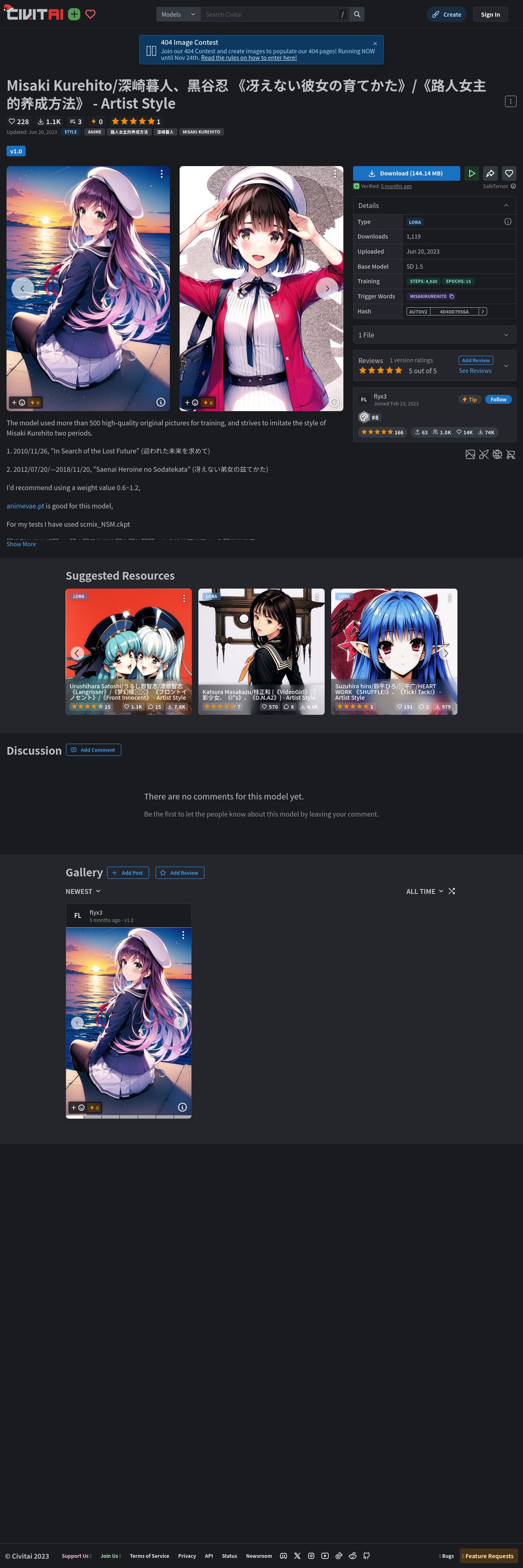The image size is (523, 1568).
Task: Open the ALL TIME period dropdown
Action: 425,891
